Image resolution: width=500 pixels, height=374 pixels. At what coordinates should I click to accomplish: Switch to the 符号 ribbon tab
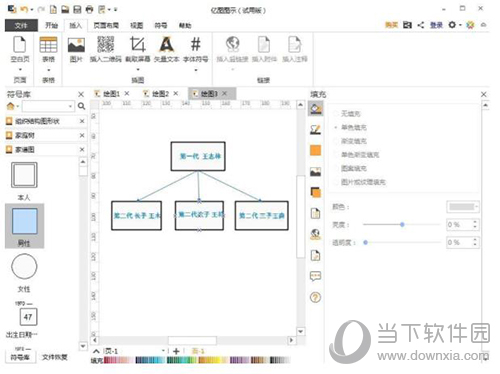click(160, 25)
